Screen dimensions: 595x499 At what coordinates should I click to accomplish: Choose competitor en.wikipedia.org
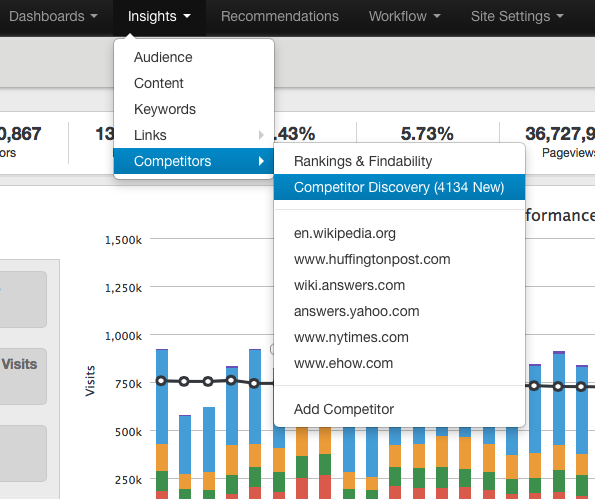(x=399, y=233)
